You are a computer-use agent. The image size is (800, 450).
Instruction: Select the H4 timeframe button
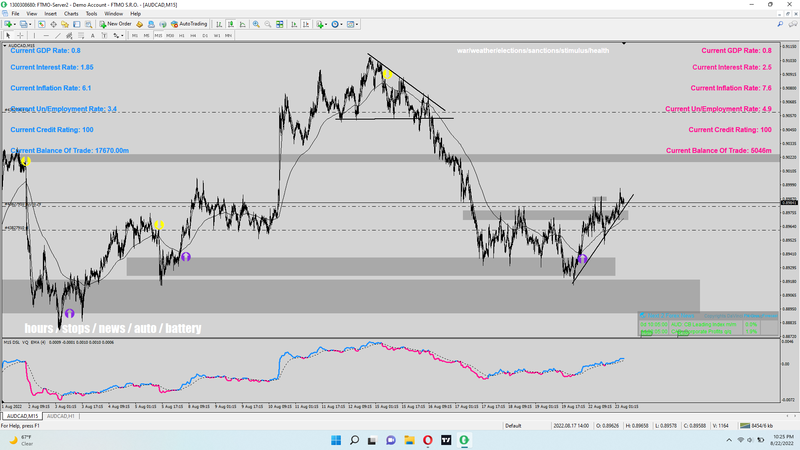coord(193,35)
